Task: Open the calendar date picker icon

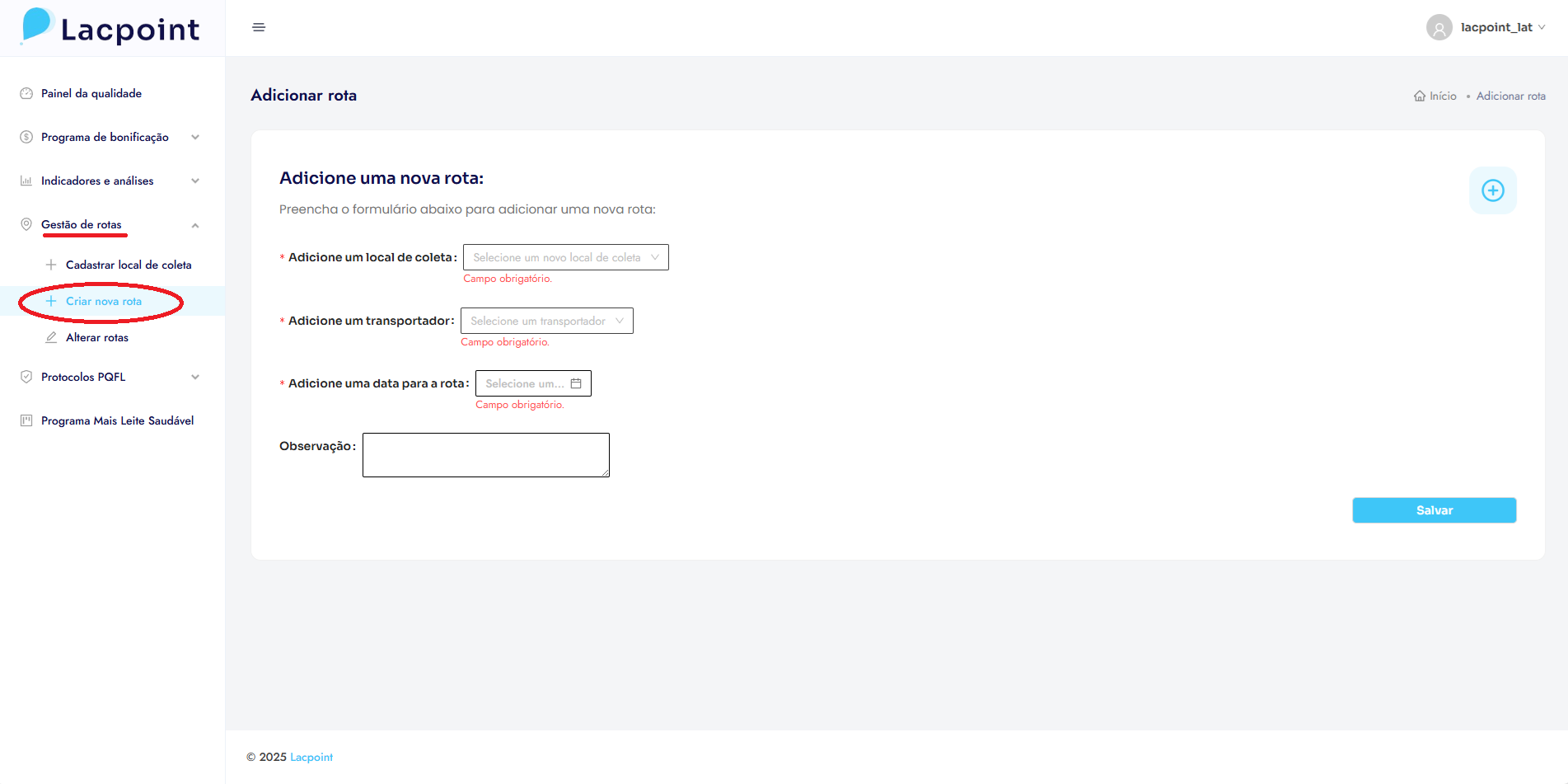Action: pos(576,383)
